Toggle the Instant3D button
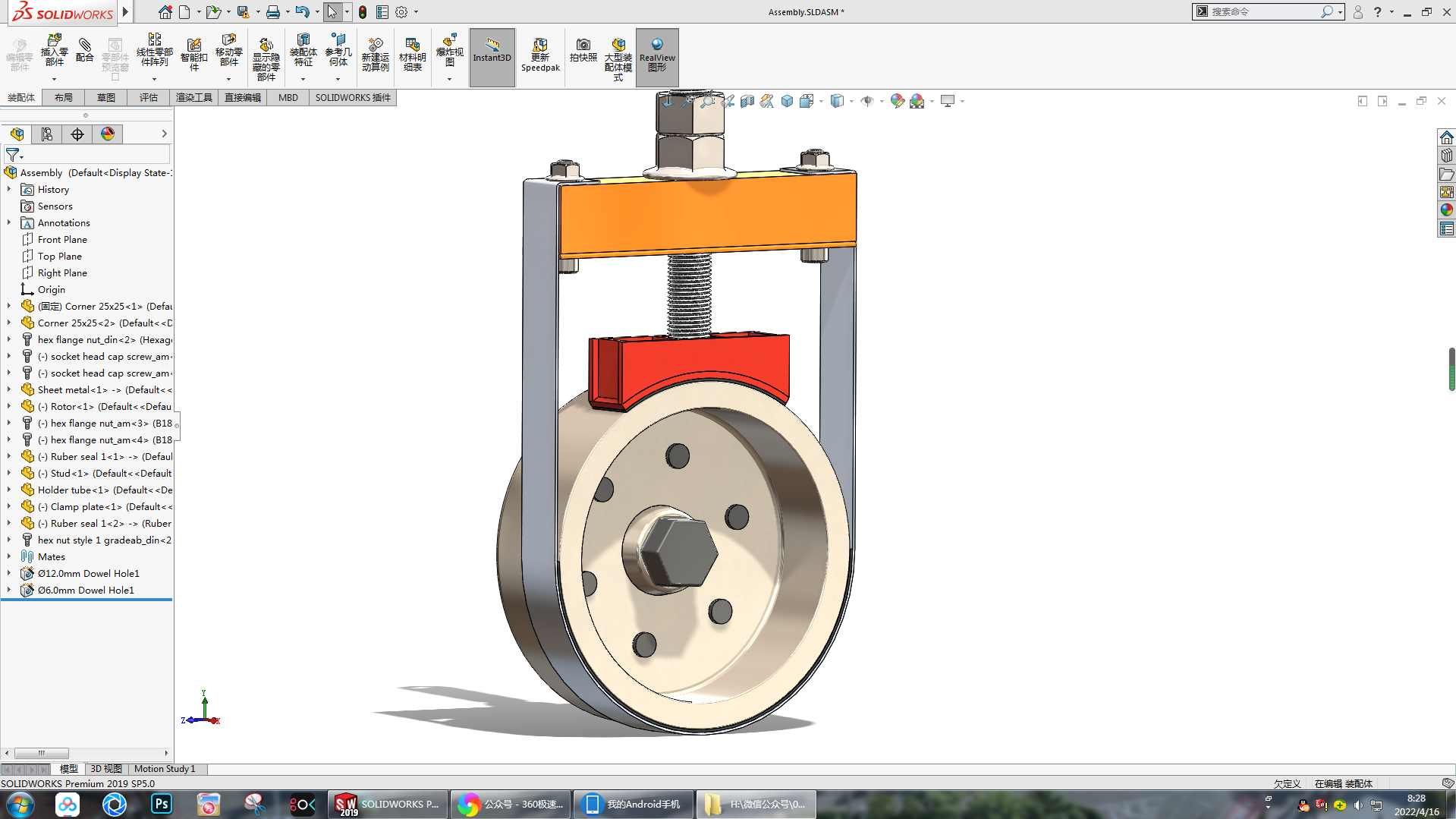Viewport: 1456px width, 819px height. click(492, 50)
